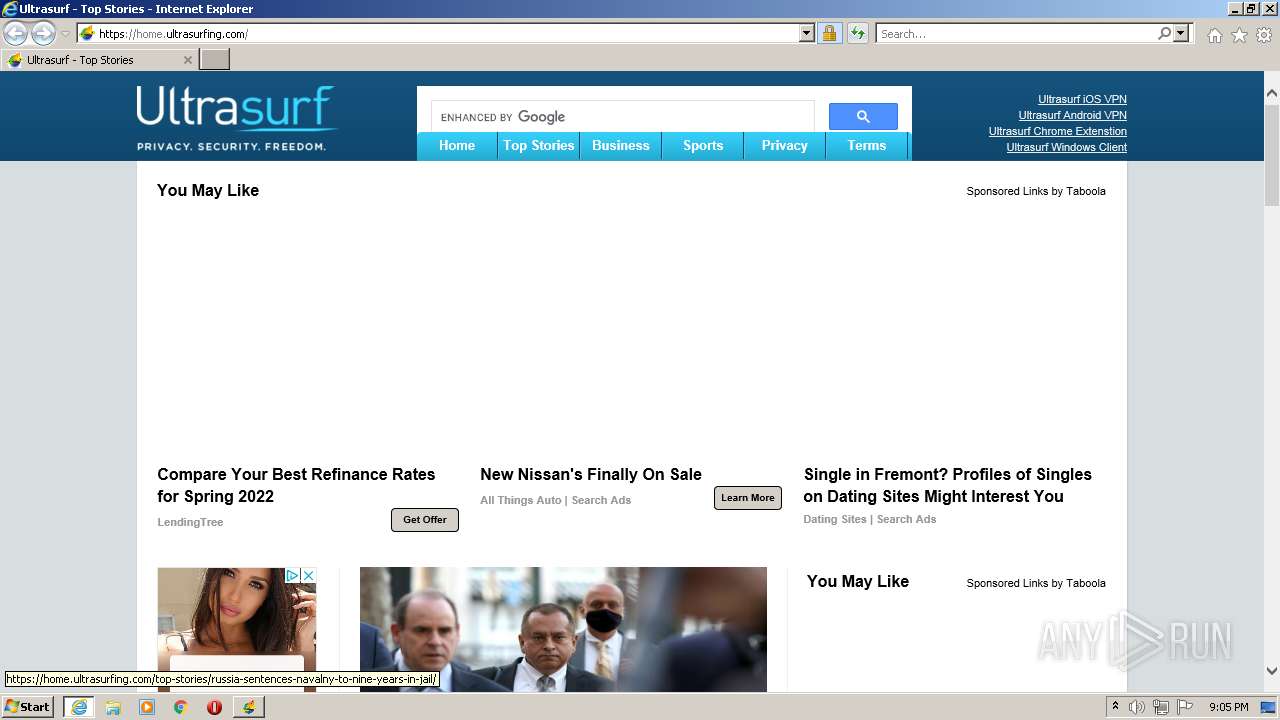Click All Things Auto | Search Ads label
1280x720 pixels.
555,500
